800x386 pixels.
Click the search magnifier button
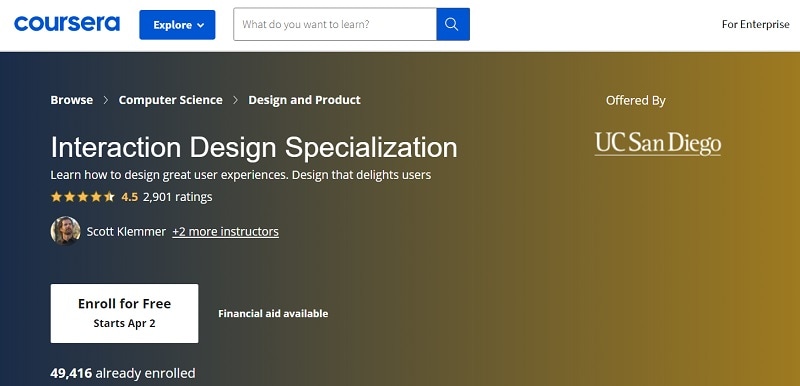point(453,24)
